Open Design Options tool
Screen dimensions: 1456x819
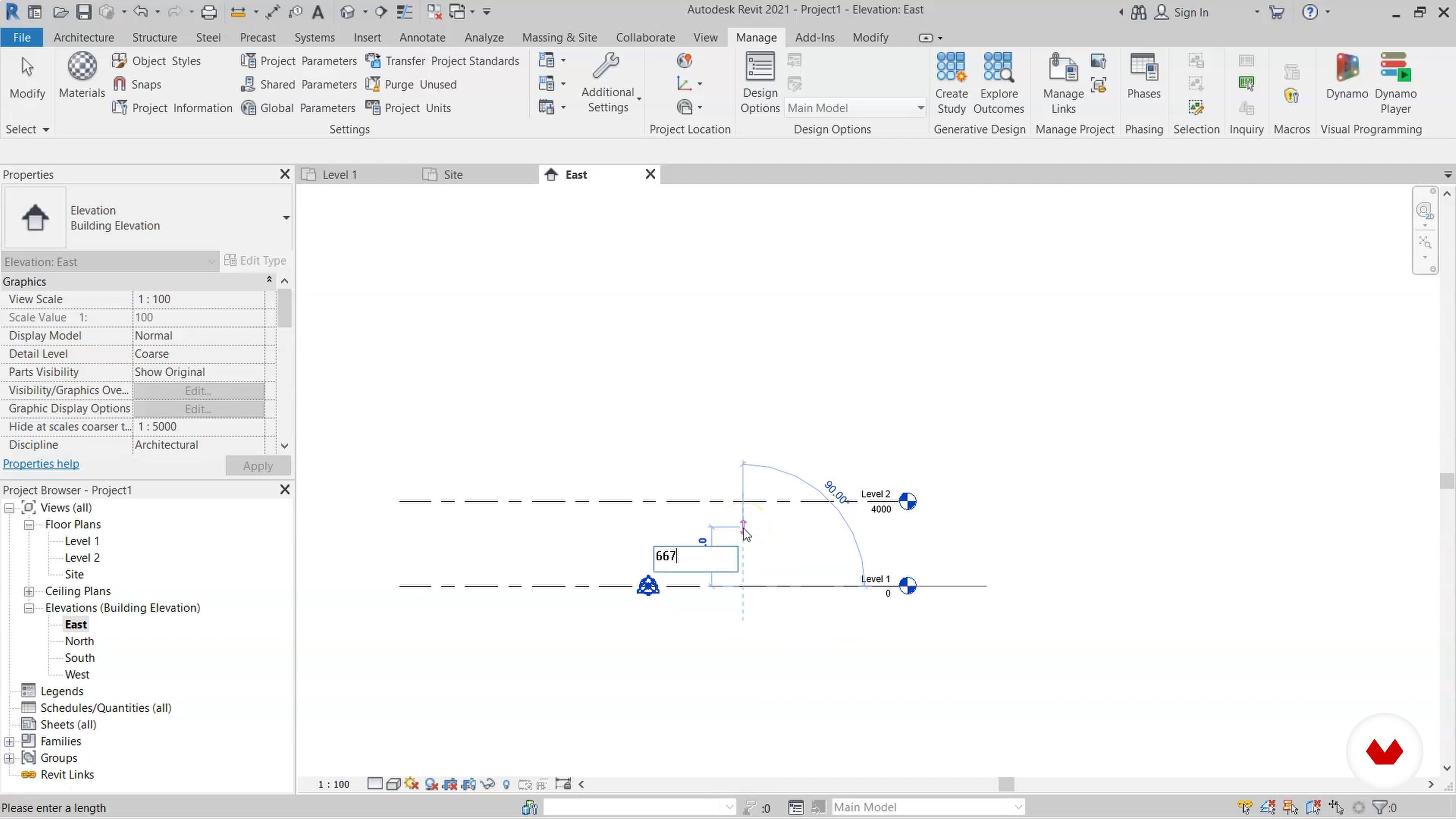[x=759, y=83]
